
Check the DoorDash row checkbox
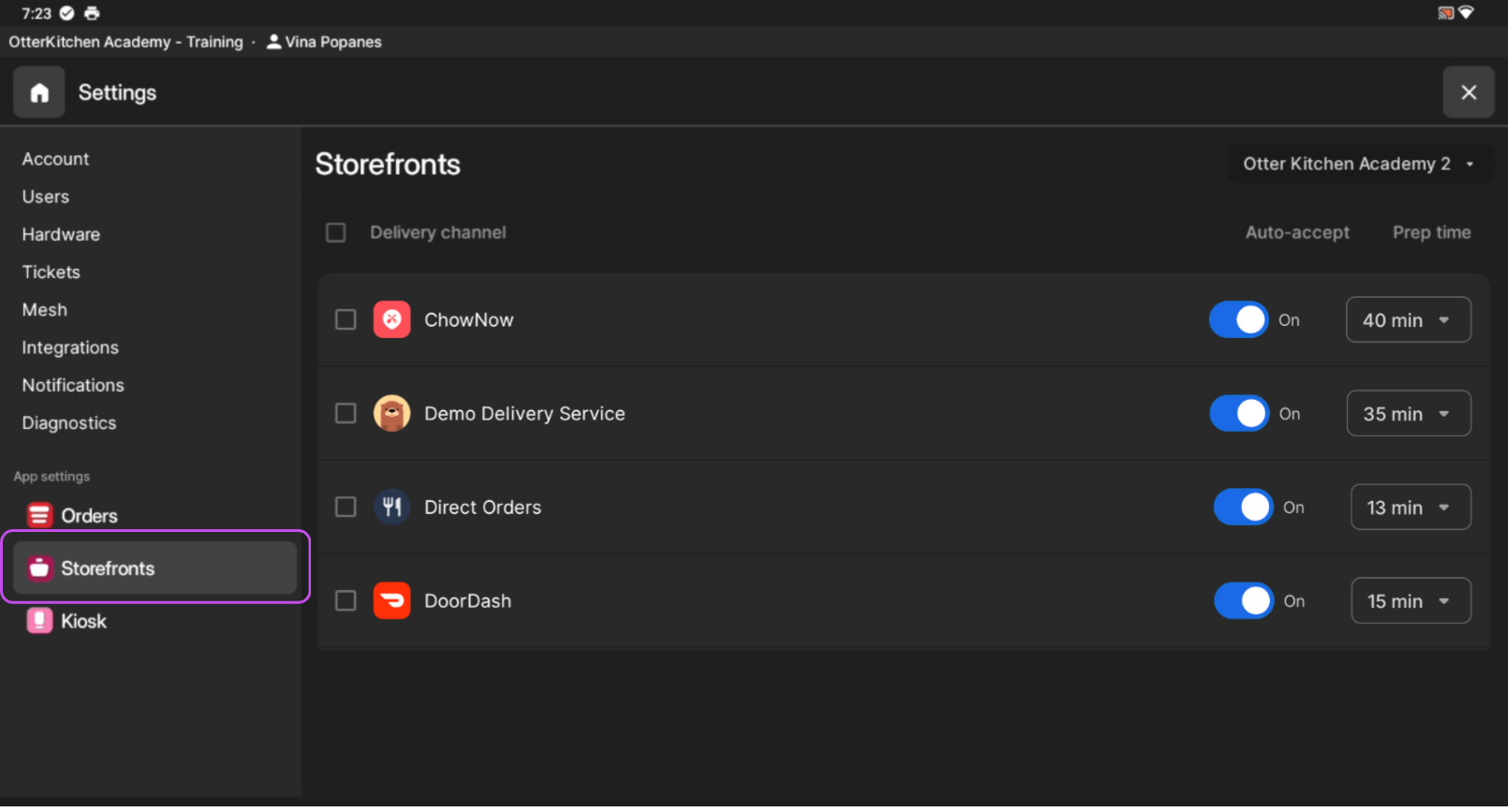pyautogui.click(x=346, y=600)
